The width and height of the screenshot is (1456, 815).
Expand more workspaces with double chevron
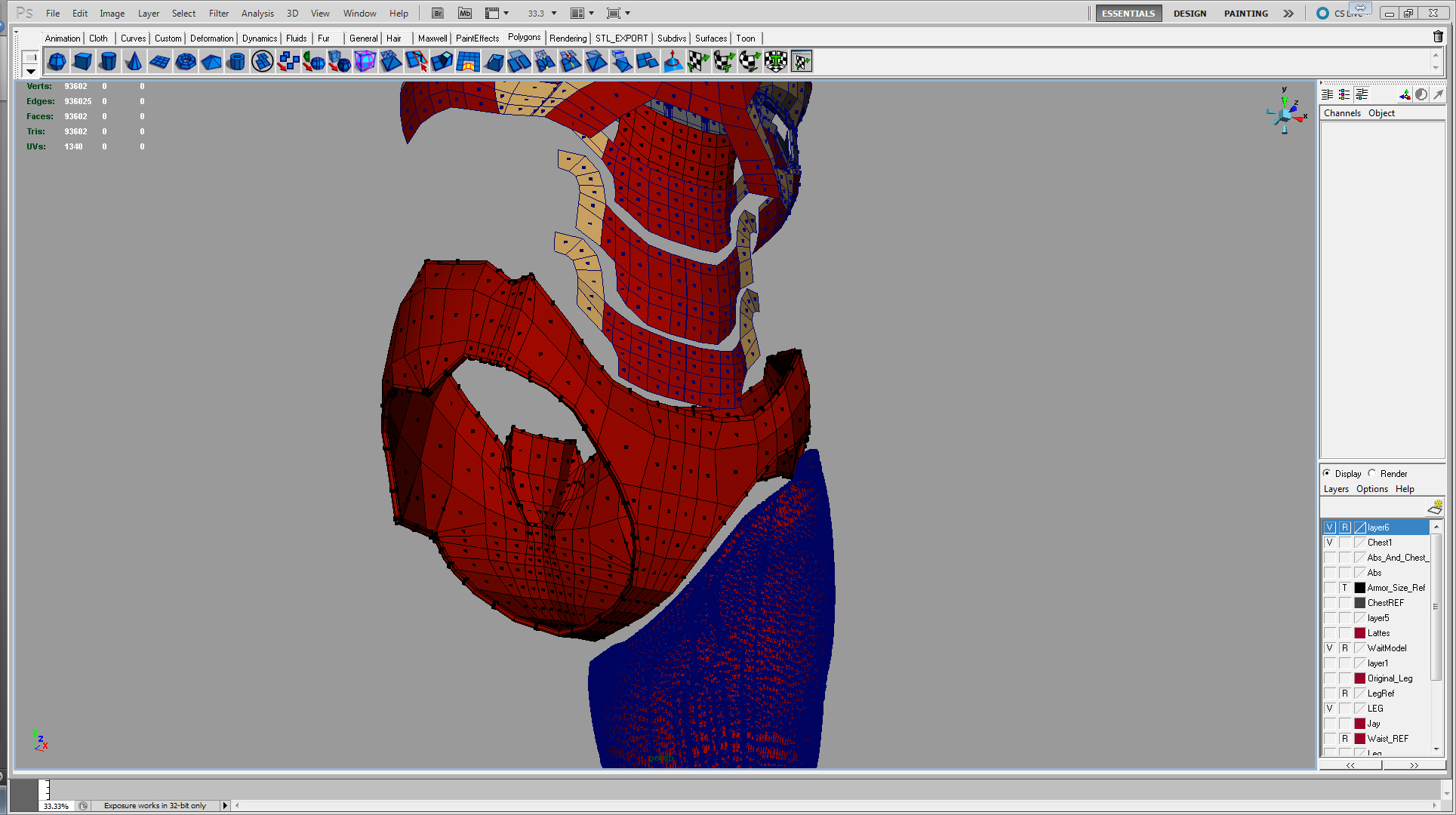[1288, 13]
